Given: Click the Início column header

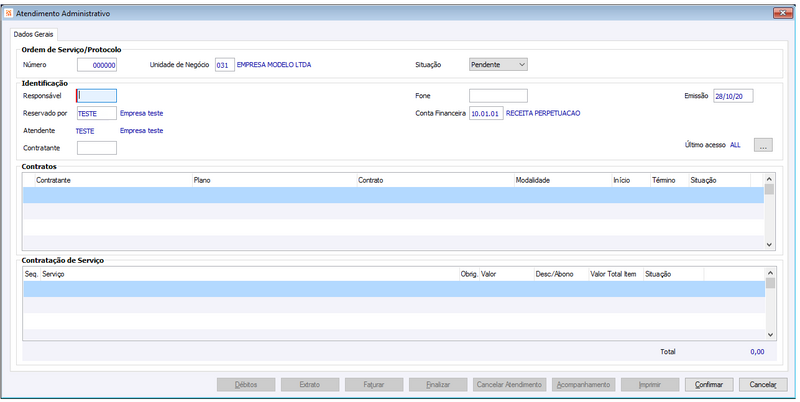Looking at the screenshot, I should (631, 180).
